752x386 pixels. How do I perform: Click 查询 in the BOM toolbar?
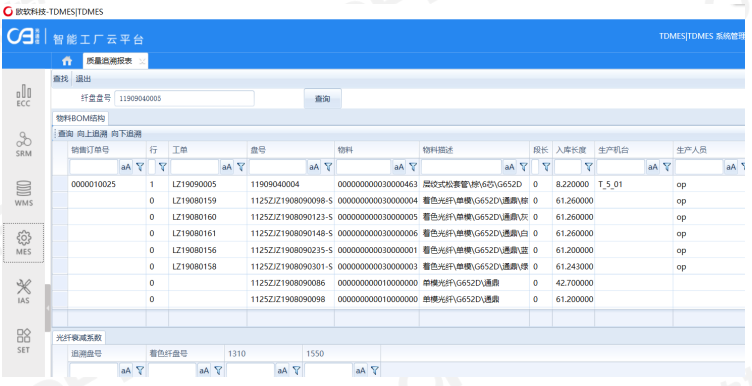(66, 134)
